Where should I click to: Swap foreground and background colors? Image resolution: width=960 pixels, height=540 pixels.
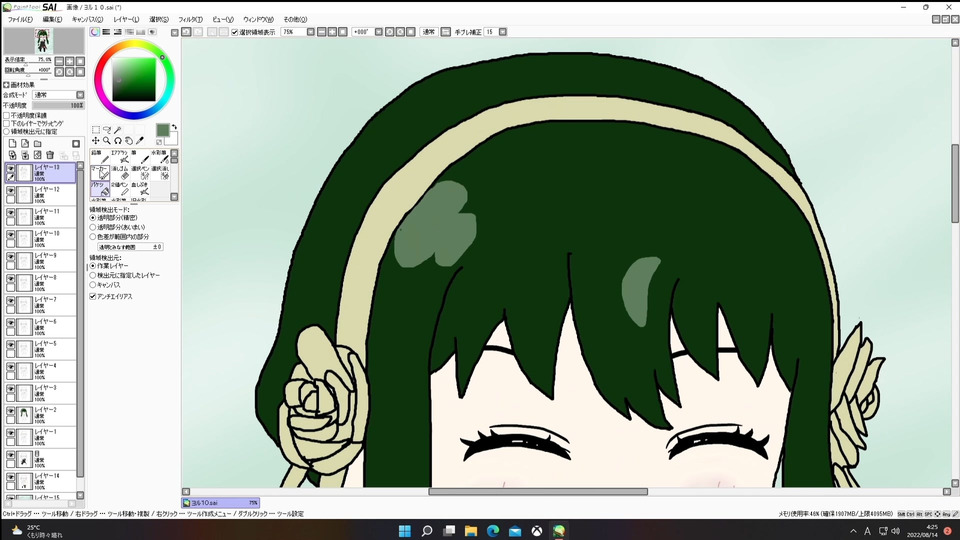[174, 127]
